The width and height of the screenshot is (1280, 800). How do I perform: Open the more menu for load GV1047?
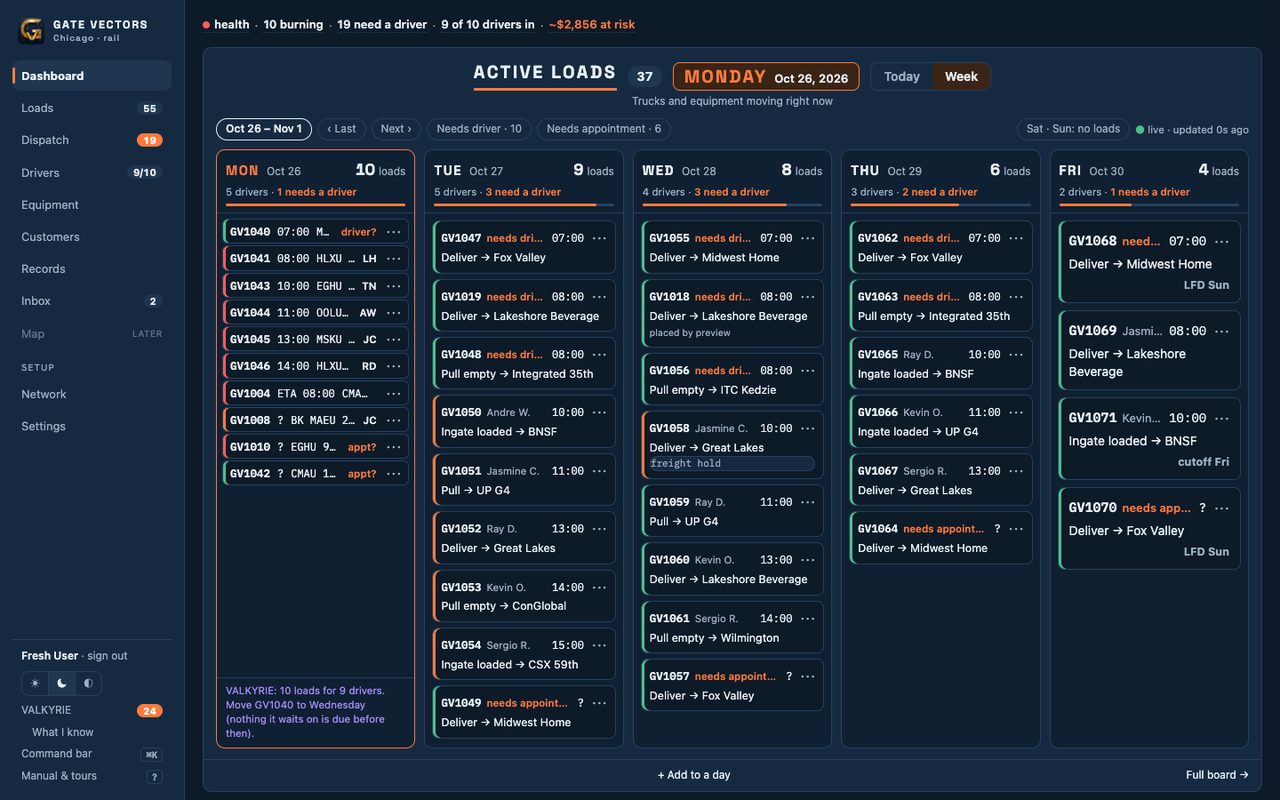pyautogui.click(x=599, y=238)
